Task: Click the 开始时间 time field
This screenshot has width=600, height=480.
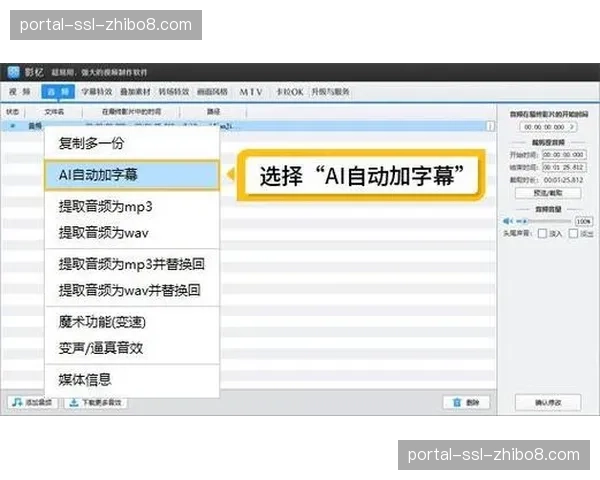Action: click(564, 155)
